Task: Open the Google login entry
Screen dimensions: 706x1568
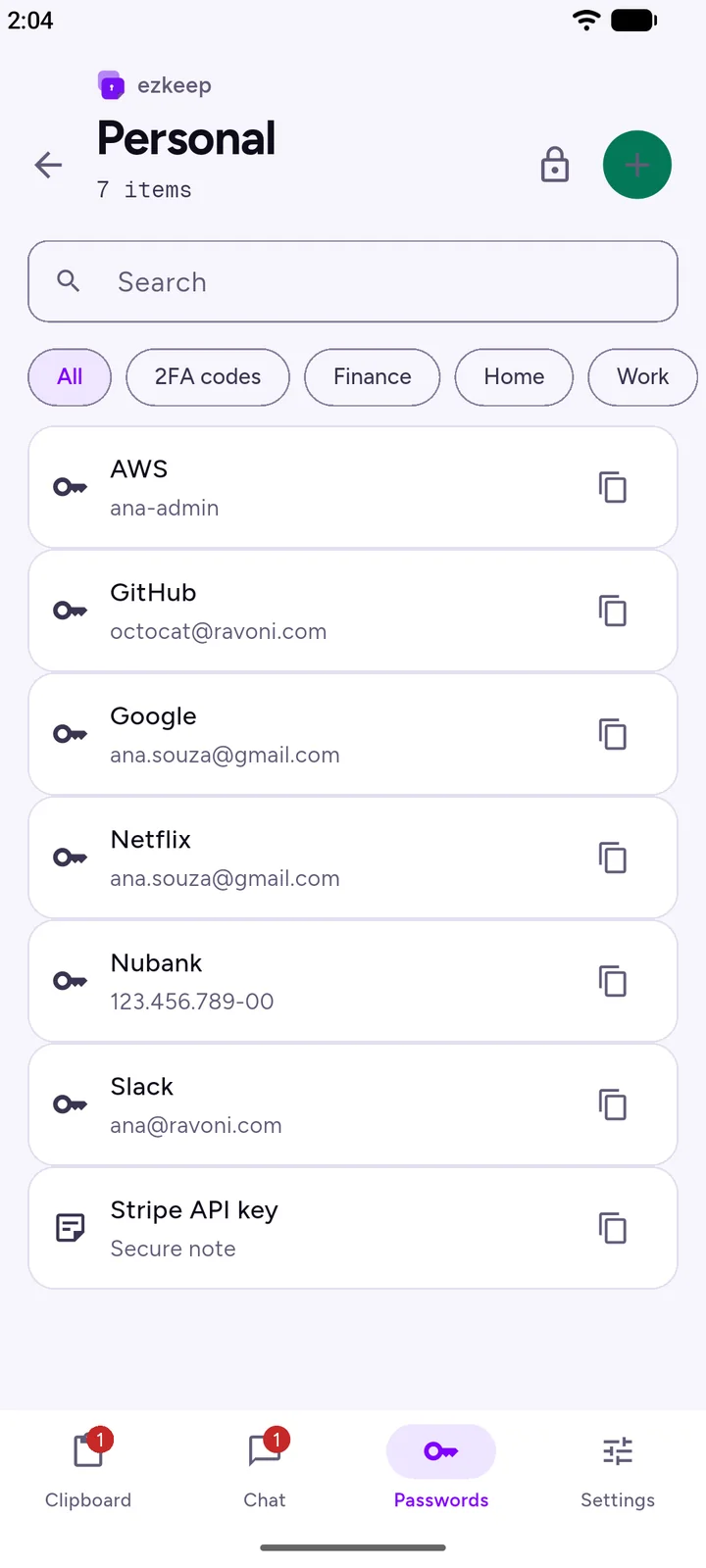Action: [x=353, y=734]
